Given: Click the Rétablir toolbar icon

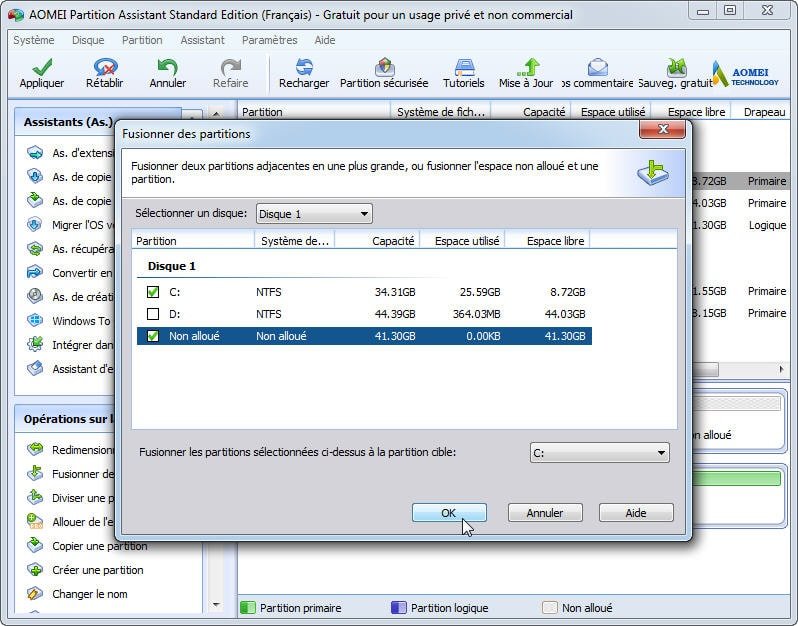Looking at the screenshot, I should coord(105,67).
